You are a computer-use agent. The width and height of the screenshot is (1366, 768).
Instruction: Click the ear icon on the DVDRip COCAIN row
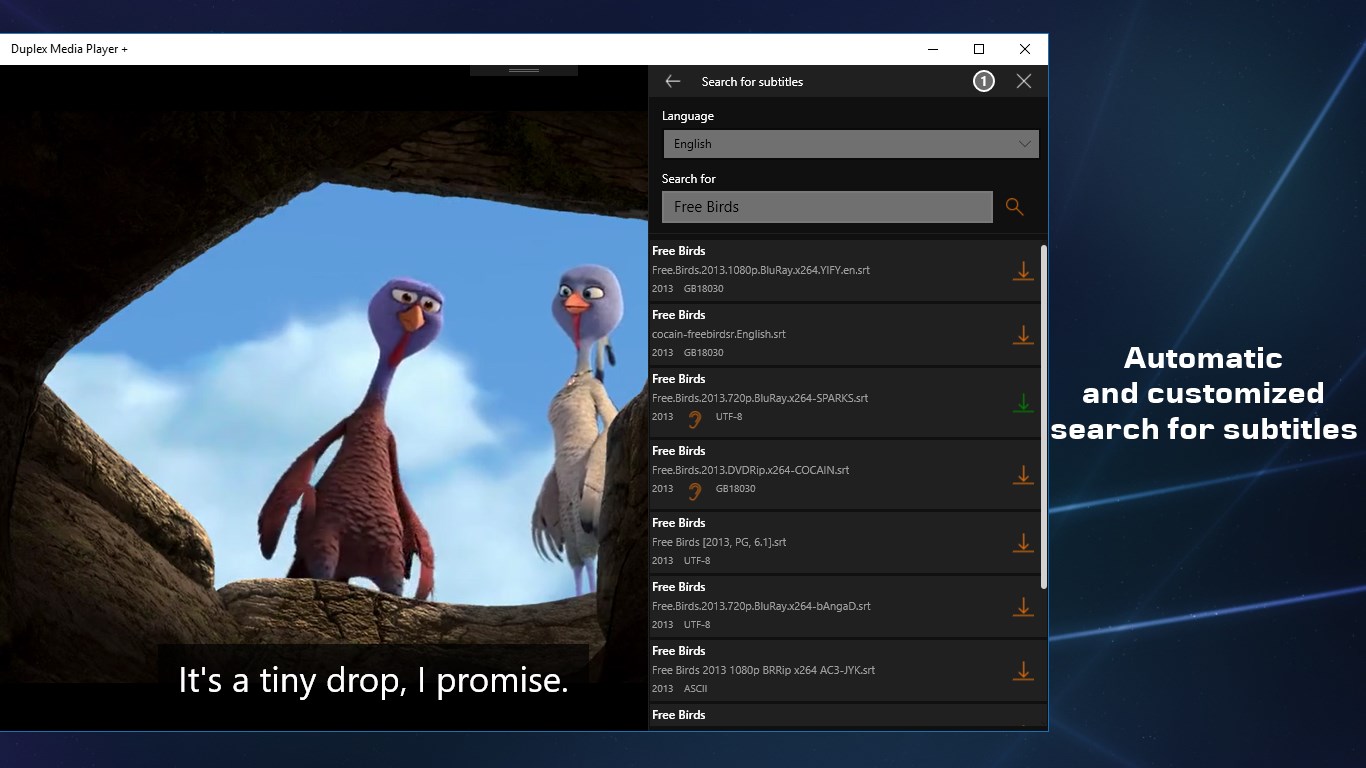click(695, 490)
